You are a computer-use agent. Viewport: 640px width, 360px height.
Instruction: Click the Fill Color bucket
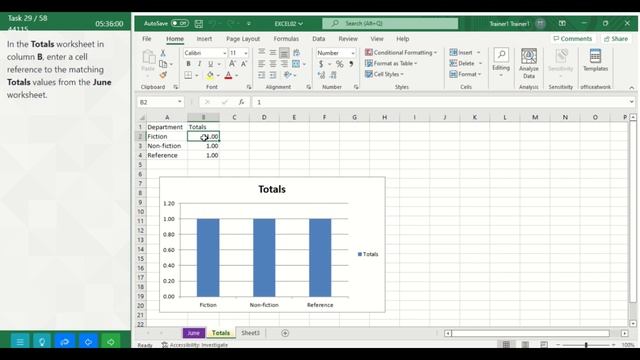click(x=210, y=75)
